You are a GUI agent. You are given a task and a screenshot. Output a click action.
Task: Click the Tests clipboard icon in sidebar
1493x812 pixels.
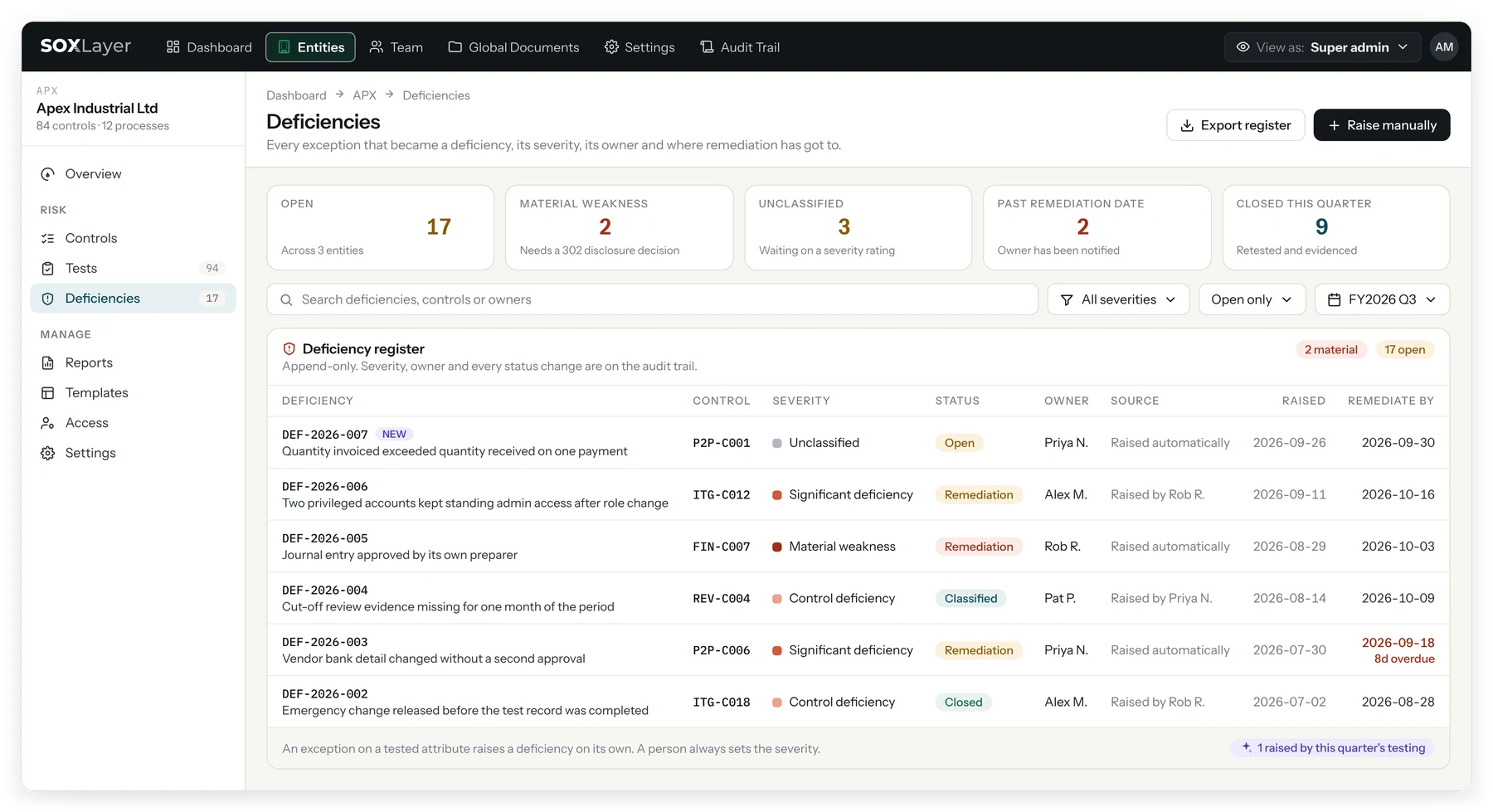[x=48, y=269]
